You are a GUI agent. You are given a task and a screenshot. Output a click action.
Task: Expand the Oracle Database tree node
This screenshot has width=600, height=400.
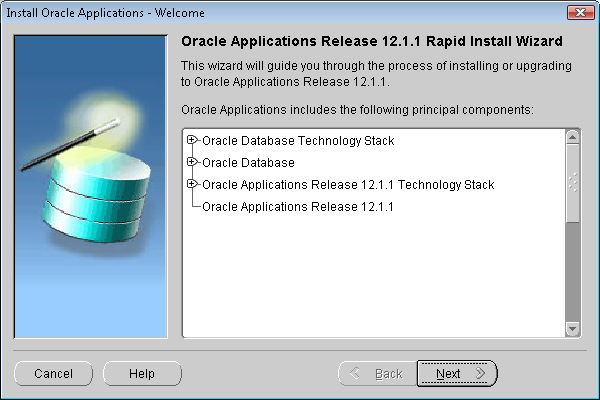coord(192,162)
